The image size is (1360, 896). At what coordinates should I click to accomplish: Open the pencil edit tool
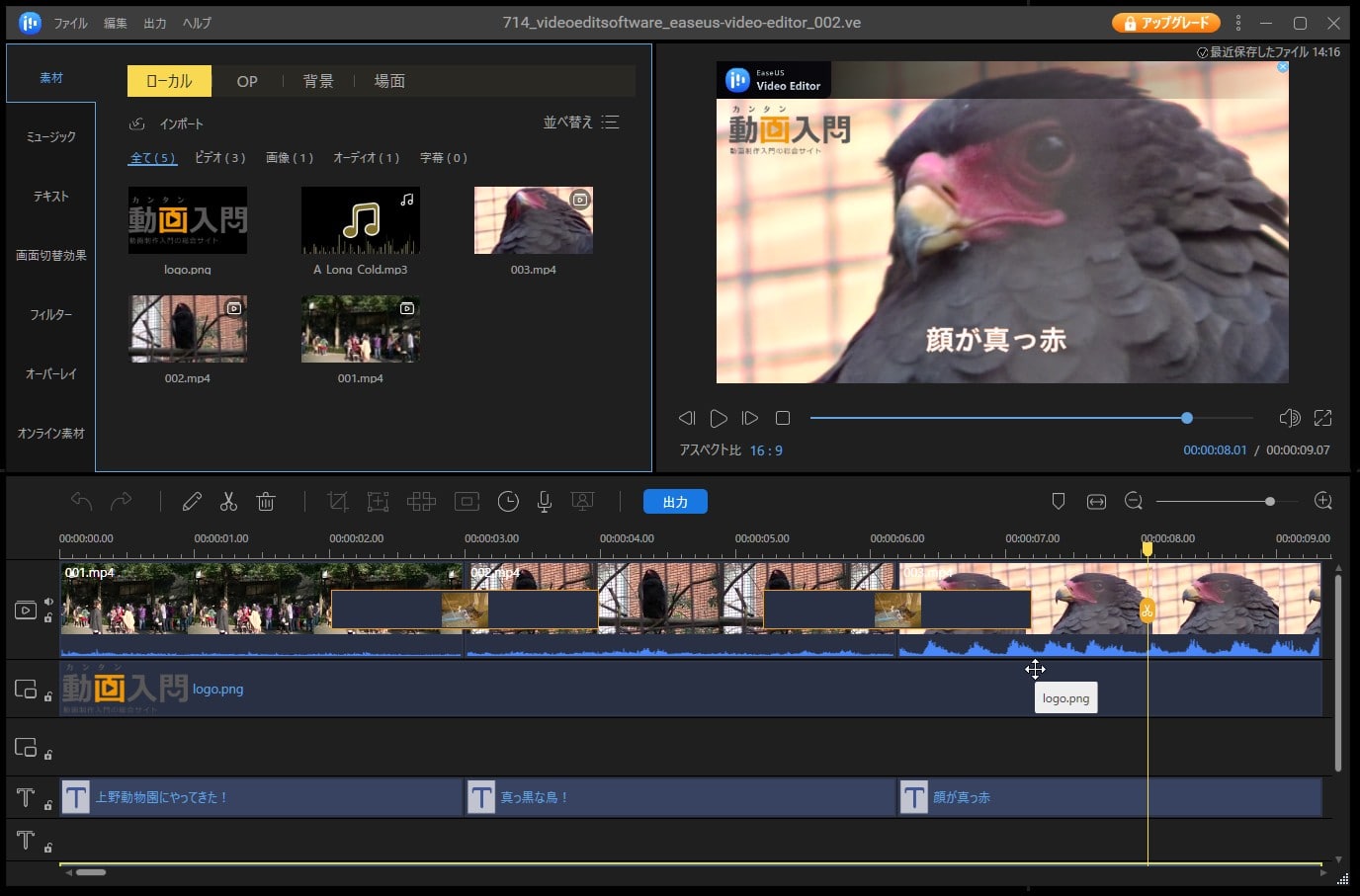(x=192, y=502)
